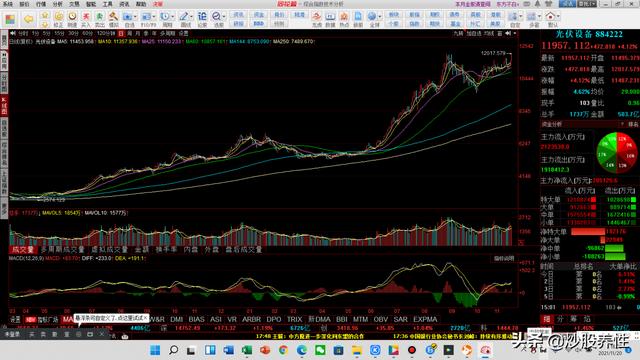The height and width of the screenshot is (360, 640).
Task: Expand the 默认 dropdown arrow
Action: point(558,17)
